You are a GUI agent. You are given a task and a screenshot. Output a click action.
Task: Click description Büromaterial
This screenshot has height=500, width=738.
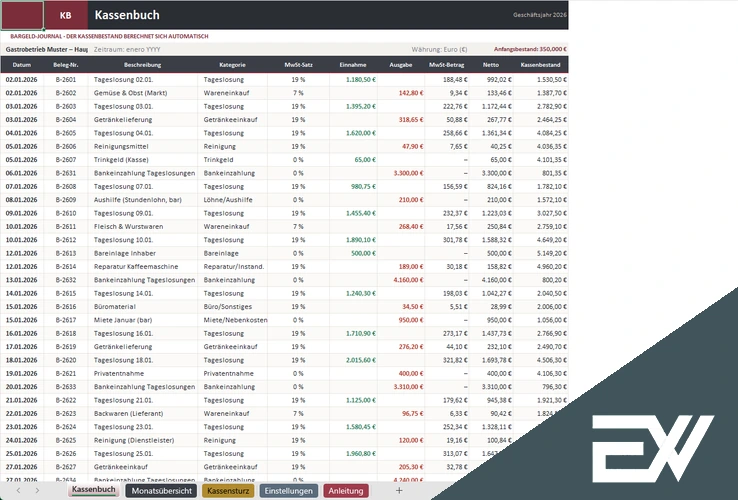[x=114, y=306]
